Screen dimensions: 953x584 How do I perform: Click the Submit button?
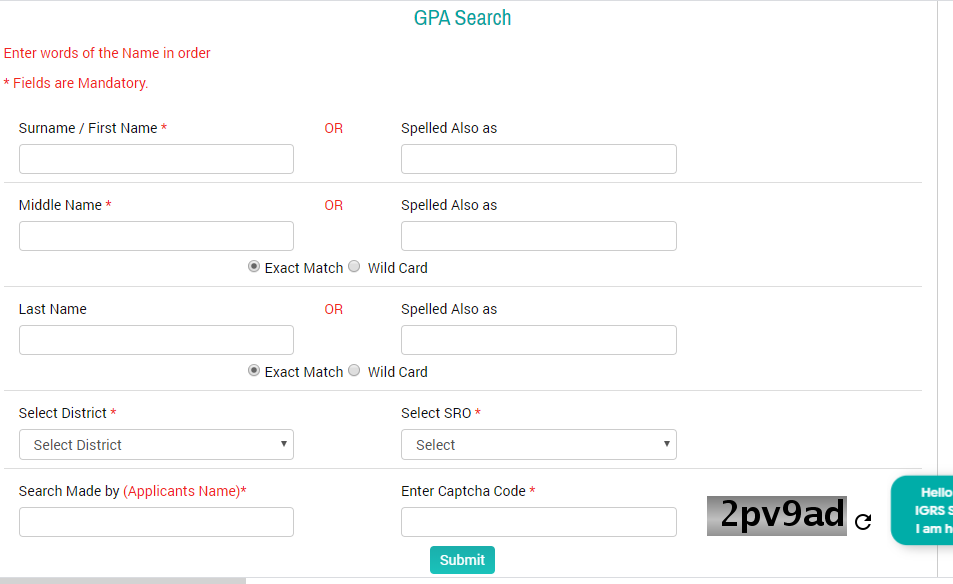(462, 559)
